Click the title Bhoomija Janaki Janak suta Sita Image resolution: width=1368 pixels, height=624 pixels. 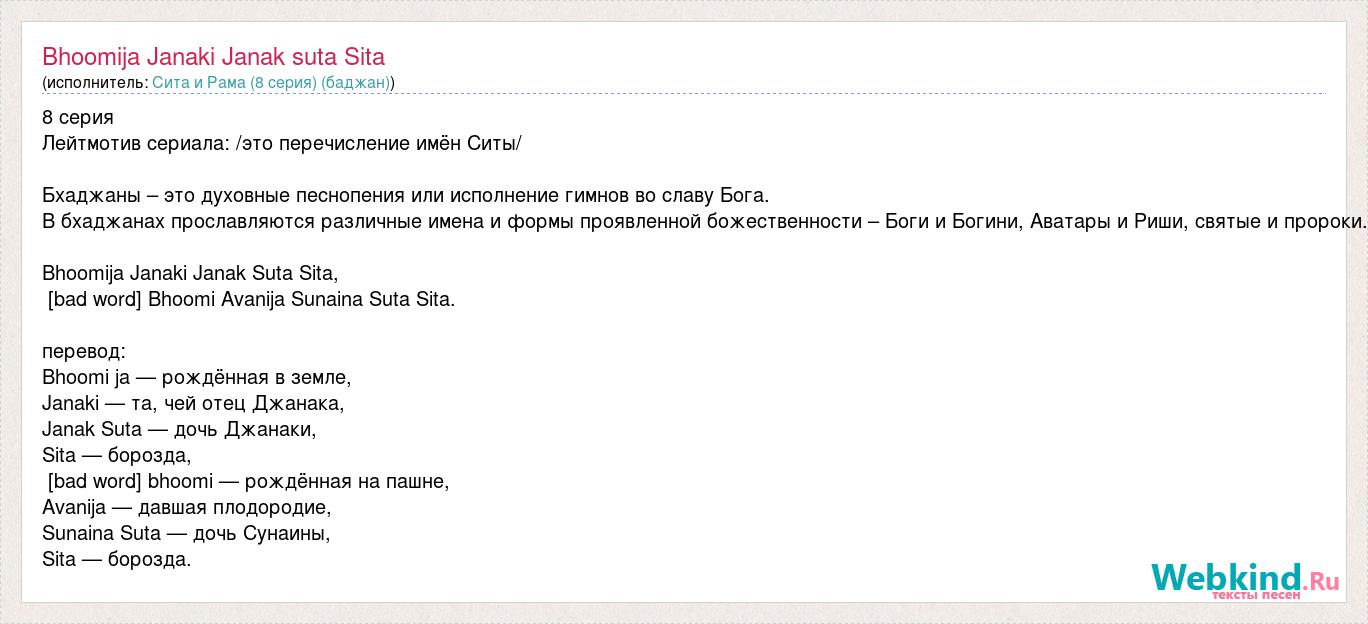213,56
